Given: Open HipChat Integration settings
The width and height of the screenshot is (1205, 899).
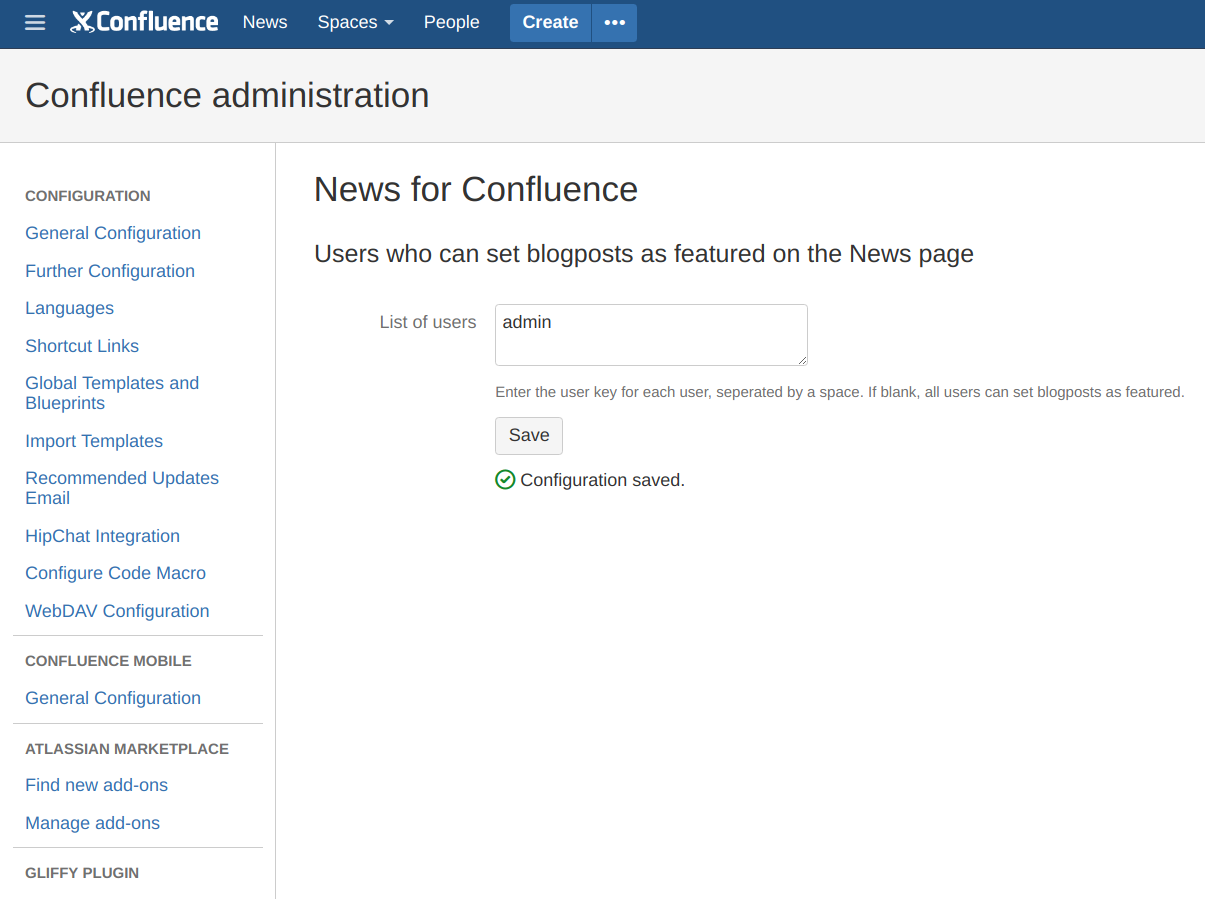Looking at the screenshot, I should coord(102,536).
